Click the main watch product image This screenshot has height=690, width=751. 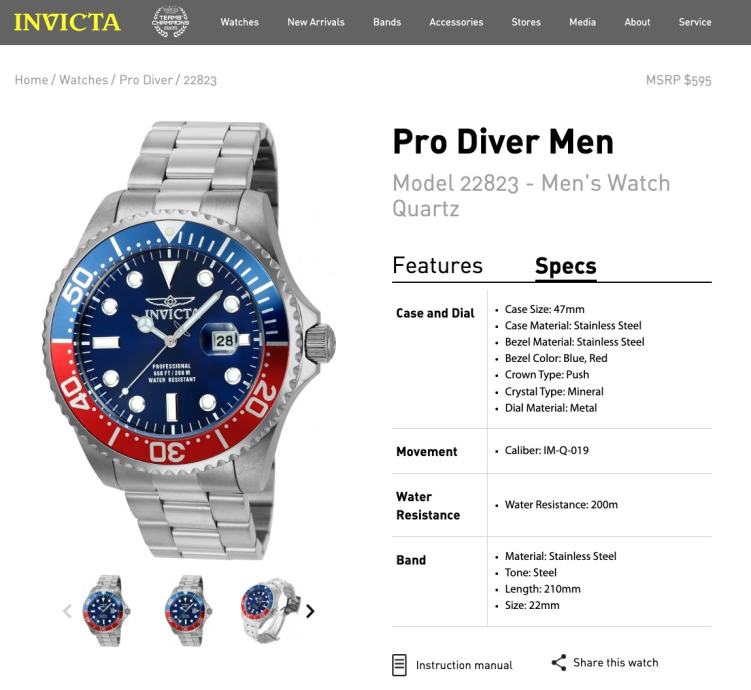tap(189, 340)
